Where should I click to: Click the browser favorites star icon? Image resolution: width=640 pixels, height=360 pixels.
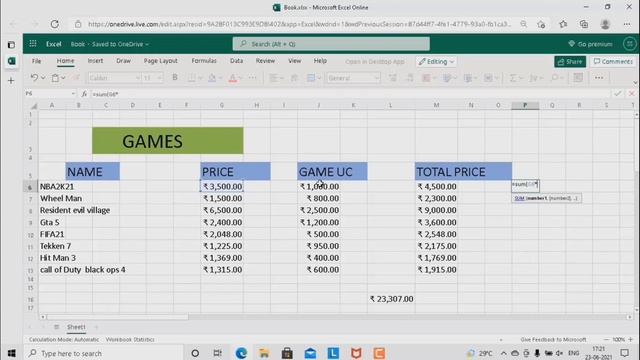coord(563,24)
